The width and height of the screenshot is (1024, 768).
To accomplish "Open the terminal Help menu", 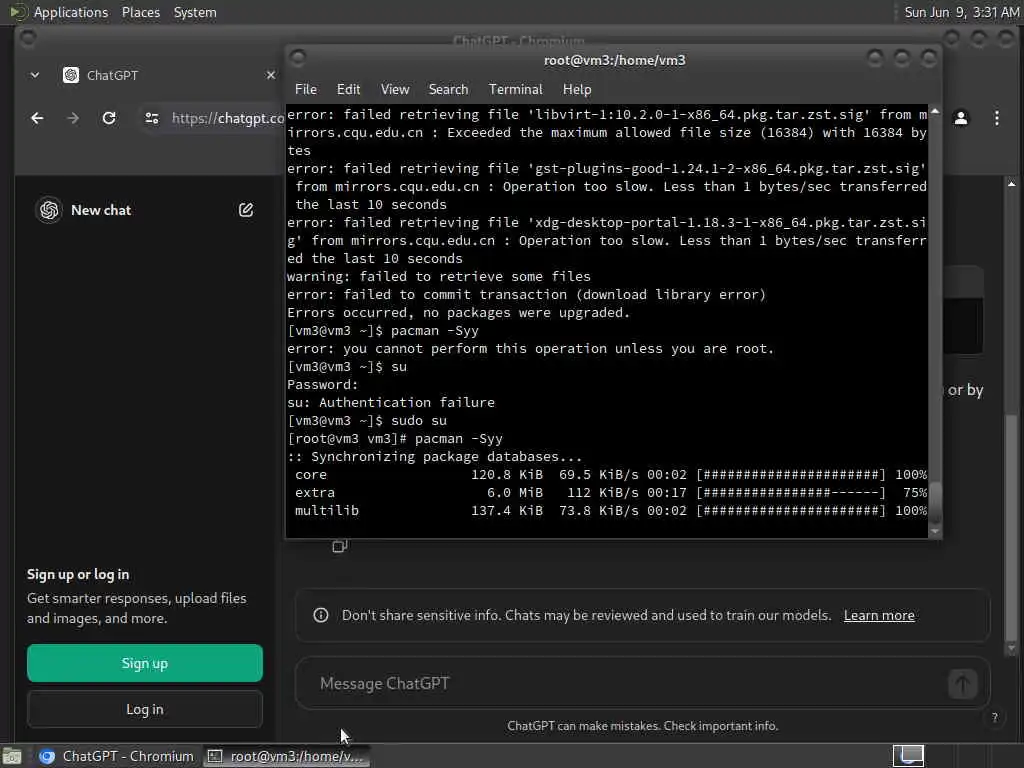I will click(x=577, y=89).
